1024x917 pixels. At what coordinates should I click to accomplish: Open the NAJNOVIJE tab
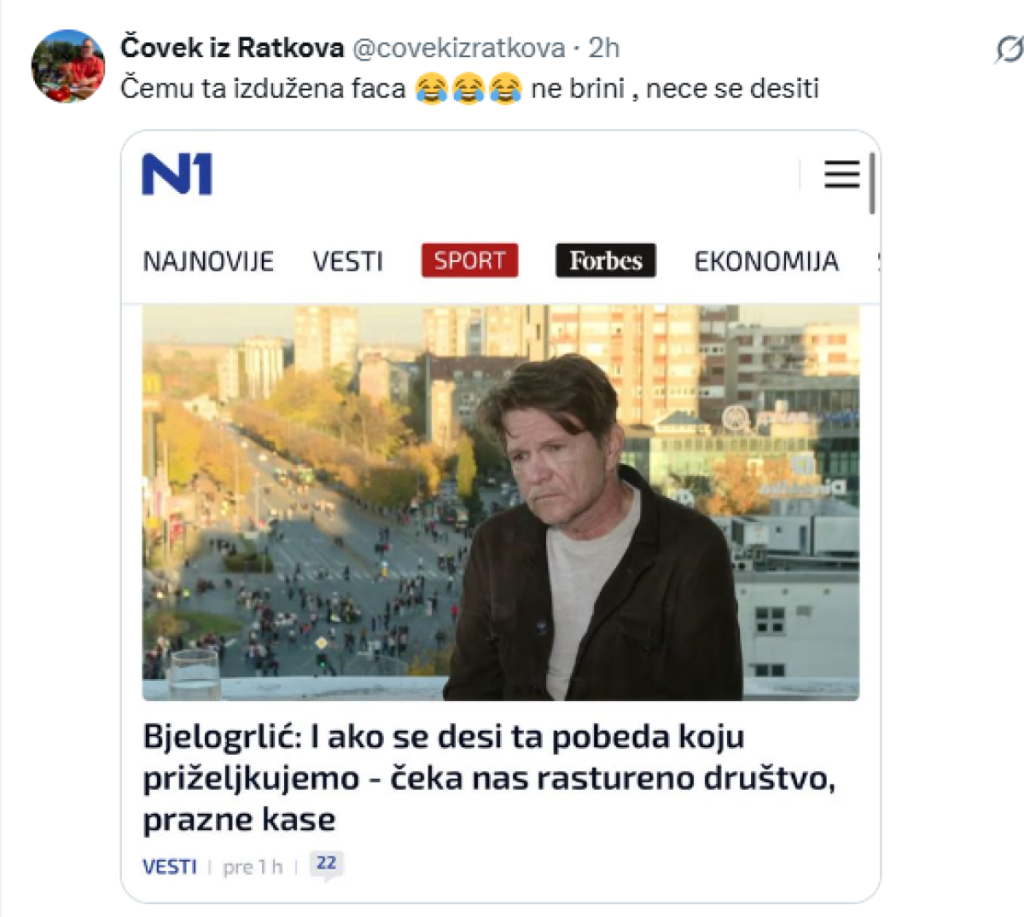(x=208, y=261)
